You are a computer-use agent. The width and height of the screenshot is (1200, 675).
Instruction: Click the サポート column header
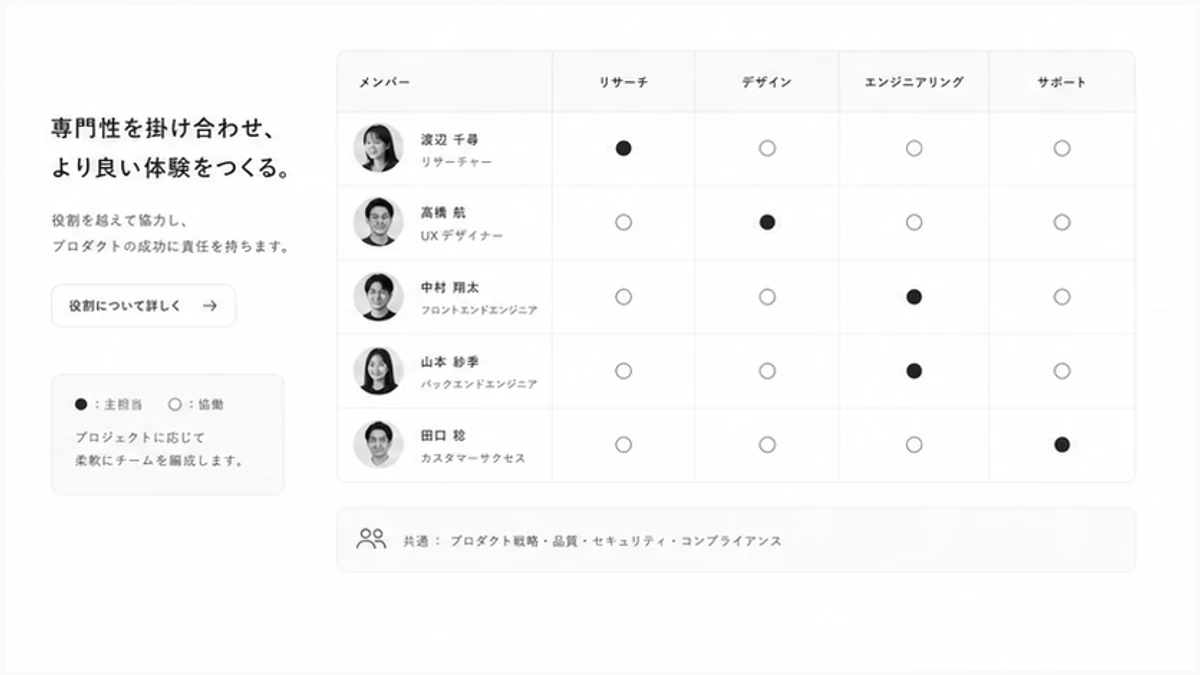coord(1062,82)
